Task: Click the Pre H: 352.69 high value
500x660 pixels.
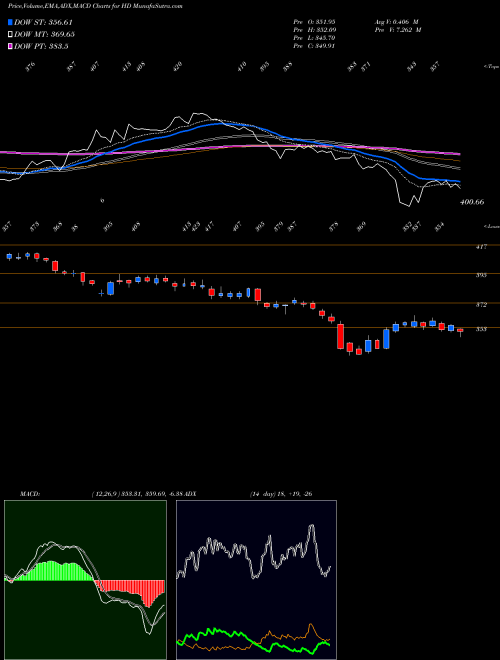Action: 314,29
